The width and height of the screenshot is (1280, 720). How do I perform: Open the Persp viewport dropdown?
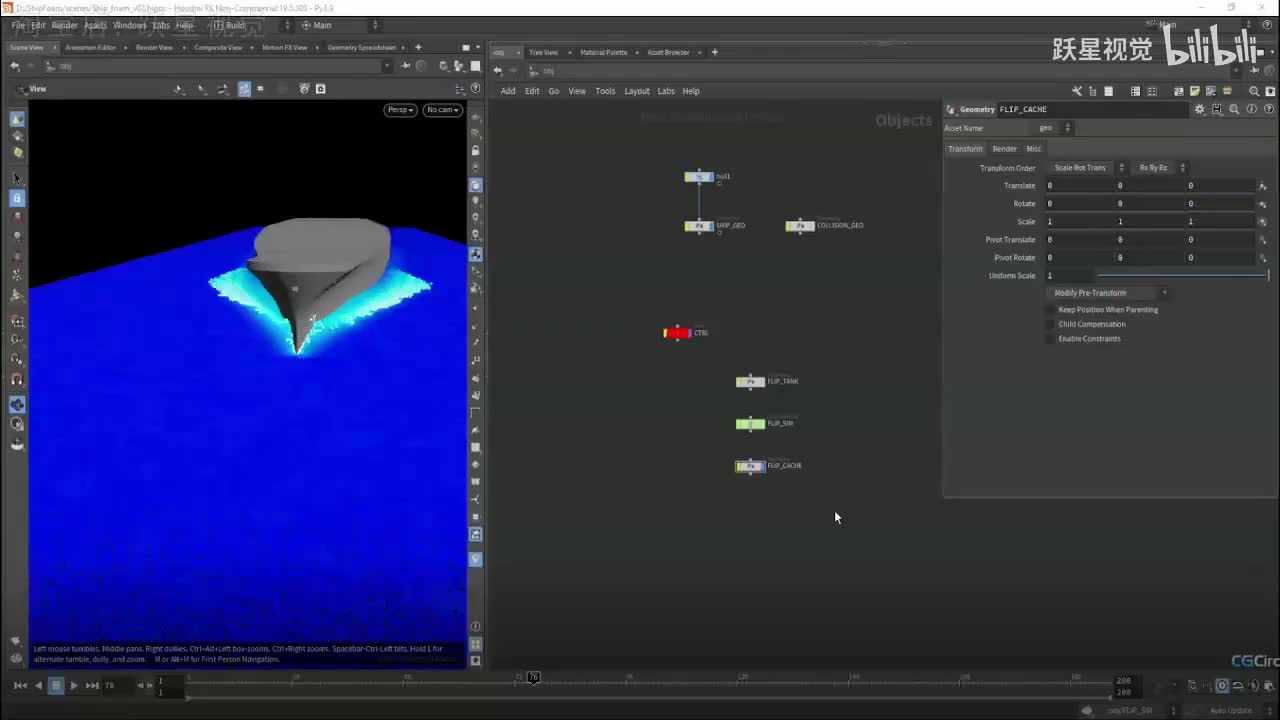(x=400, y=110)
